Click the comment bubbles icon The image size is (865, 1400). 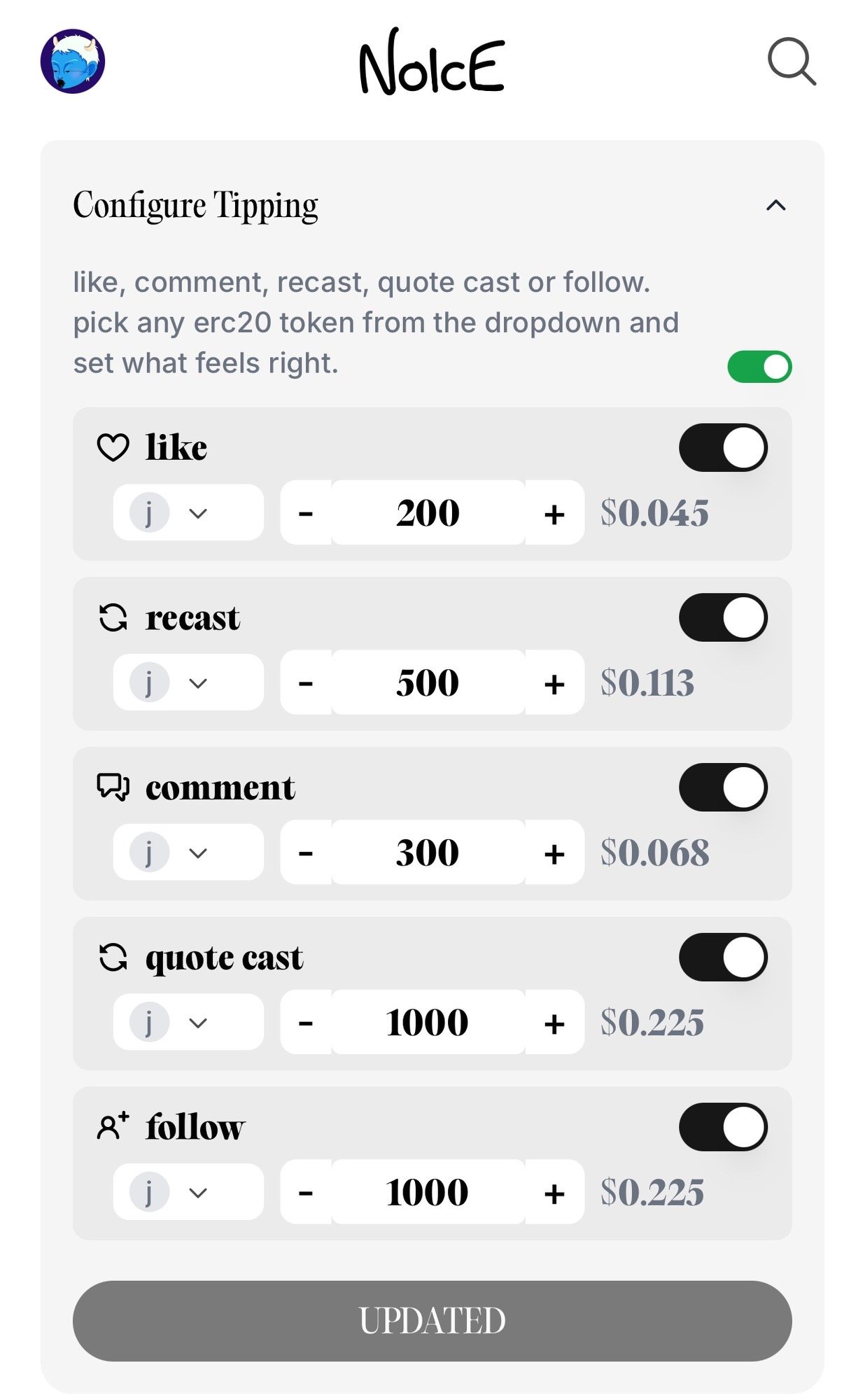point(113,787)
